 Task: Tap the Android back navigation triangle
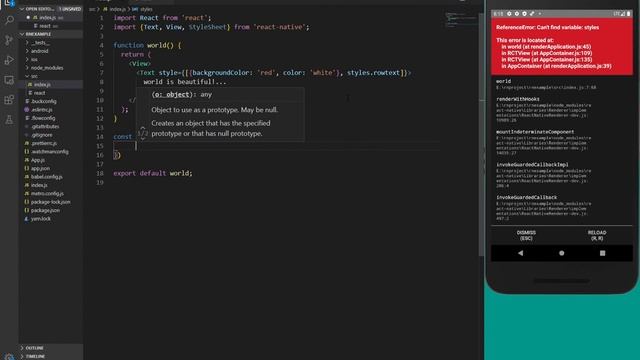click(x=520, y=253)
